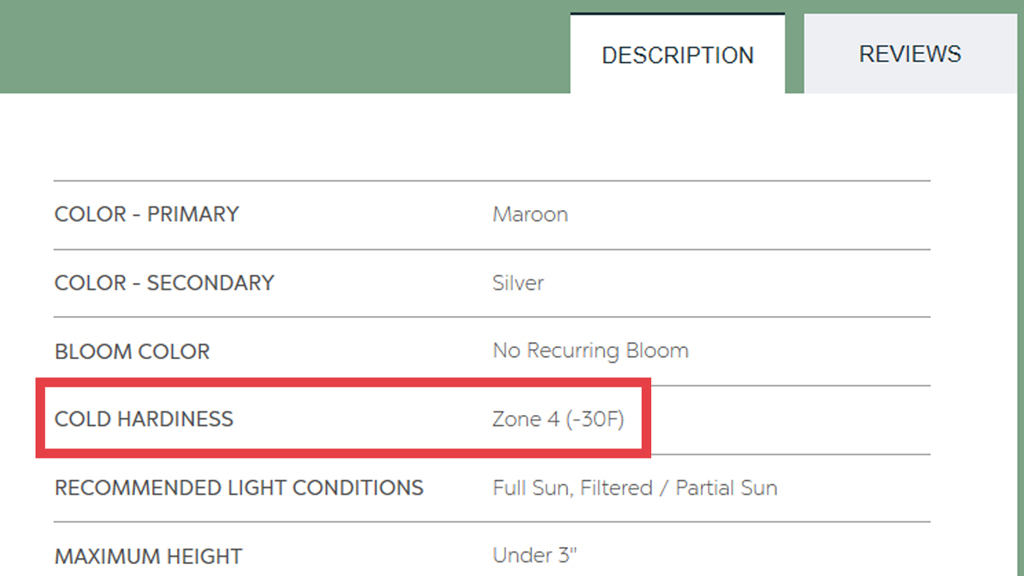1024x576 pixels.
Task: Select Full Sun, Filtered / Partial Sun text
Action: point(635,488)
